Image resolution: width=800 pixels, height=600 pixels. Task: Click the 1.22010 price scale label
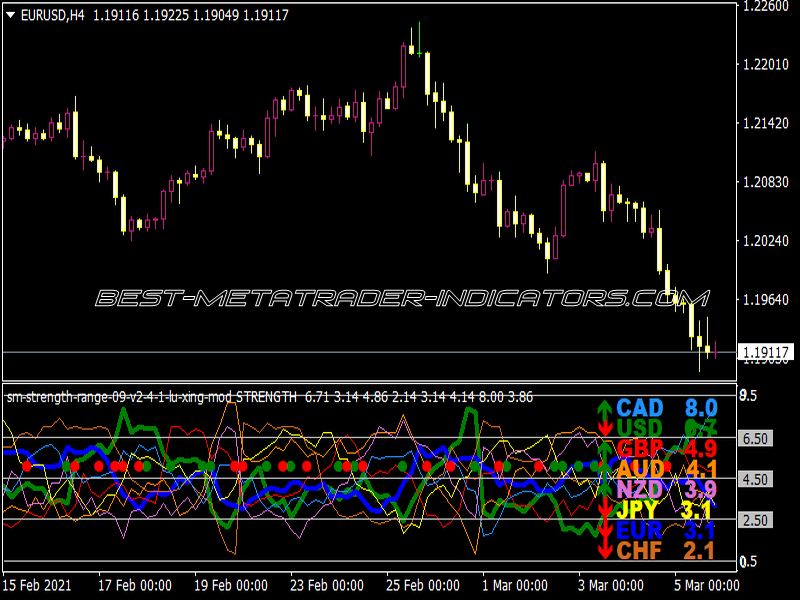pyautogui.click(x=765, y=65)
